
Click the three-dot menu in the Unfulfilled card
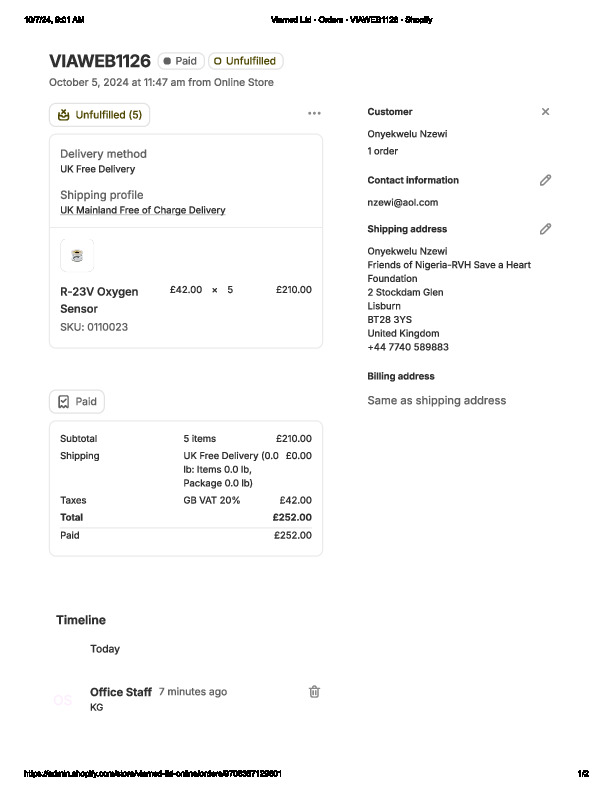click(x=314, y=114)
